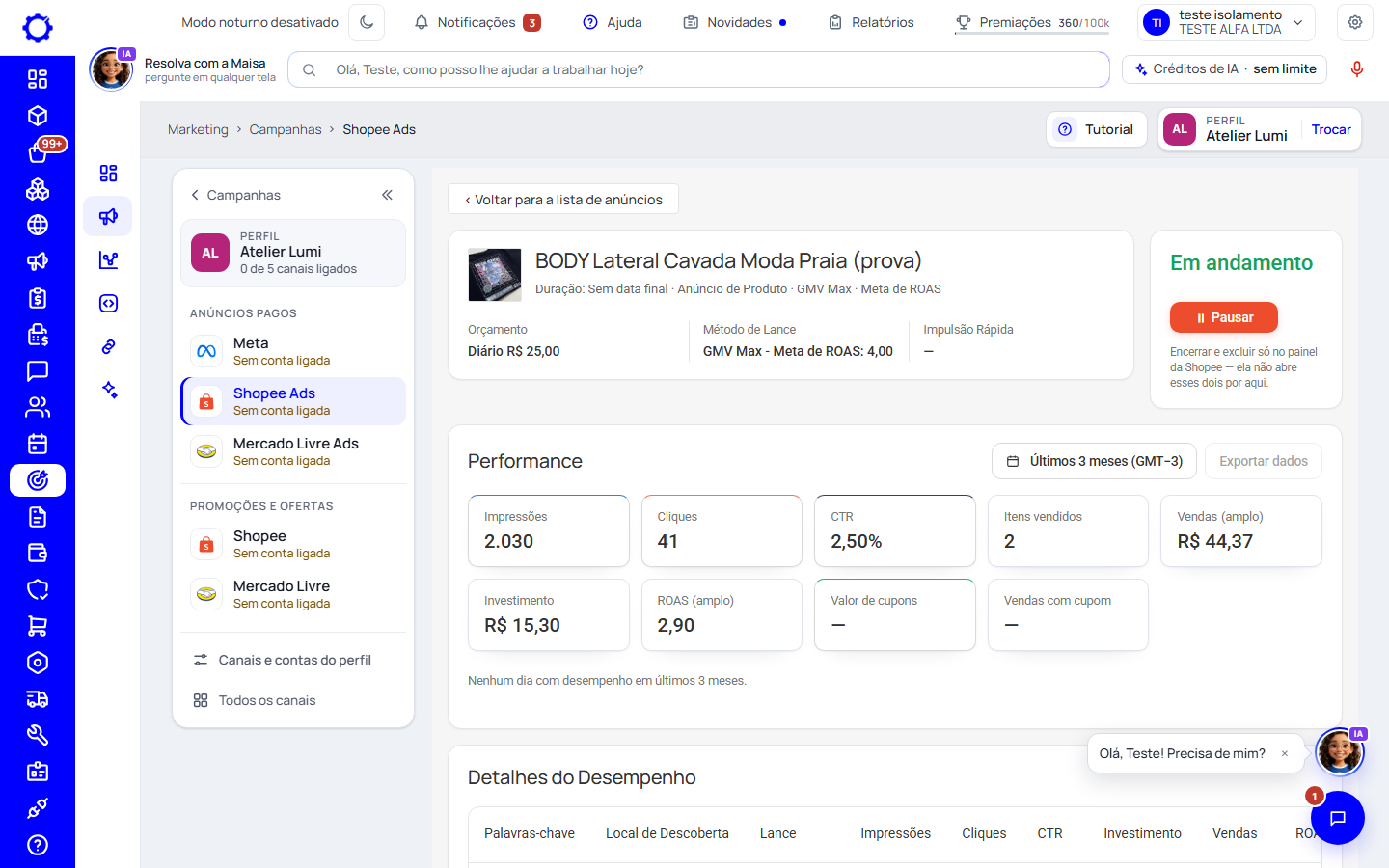1389x868 pixels.
Task: Open the users icon in blue sidebar
Action: 38,407
